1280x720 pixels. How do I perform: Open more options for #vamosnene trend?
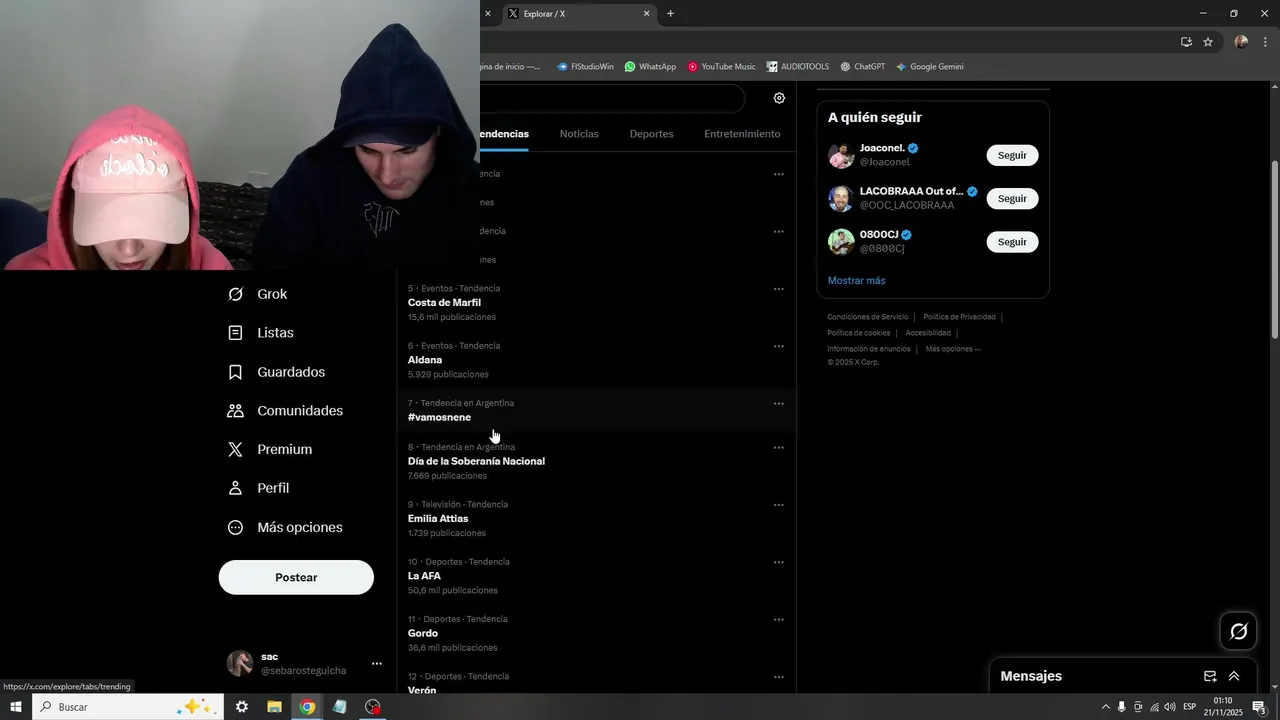(778, 404)
